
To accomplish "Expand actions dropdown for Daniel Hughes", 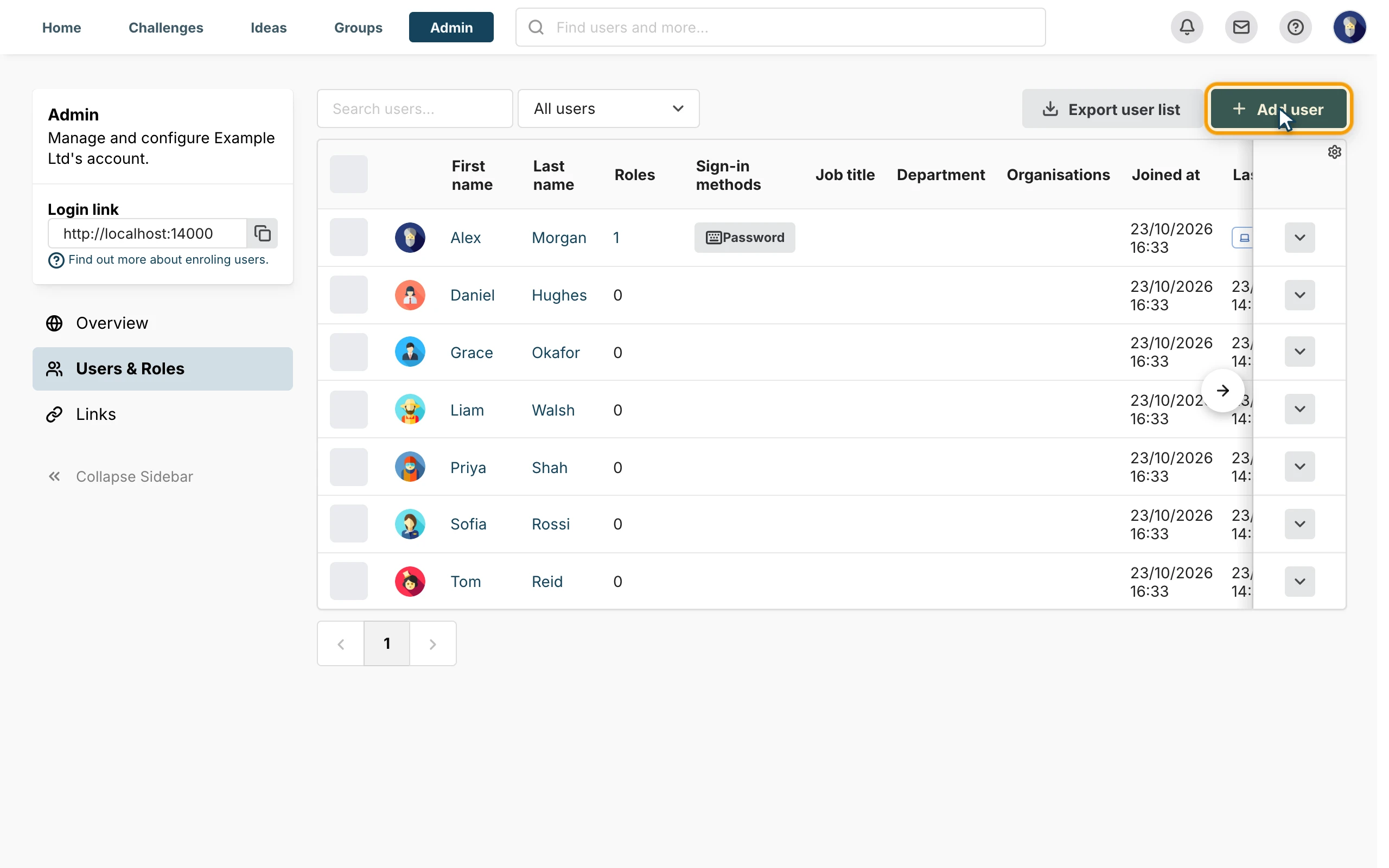I will coord(1299,295).
